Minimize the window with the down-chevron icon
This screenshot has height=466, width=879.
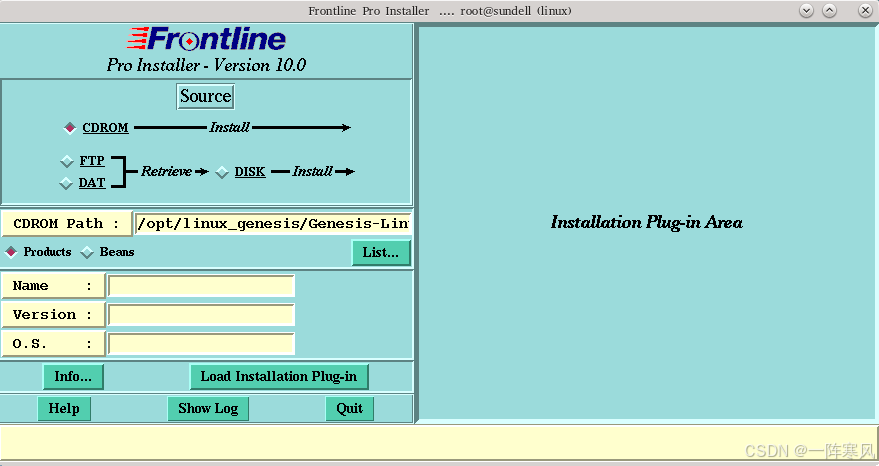(x=806, y=10)
